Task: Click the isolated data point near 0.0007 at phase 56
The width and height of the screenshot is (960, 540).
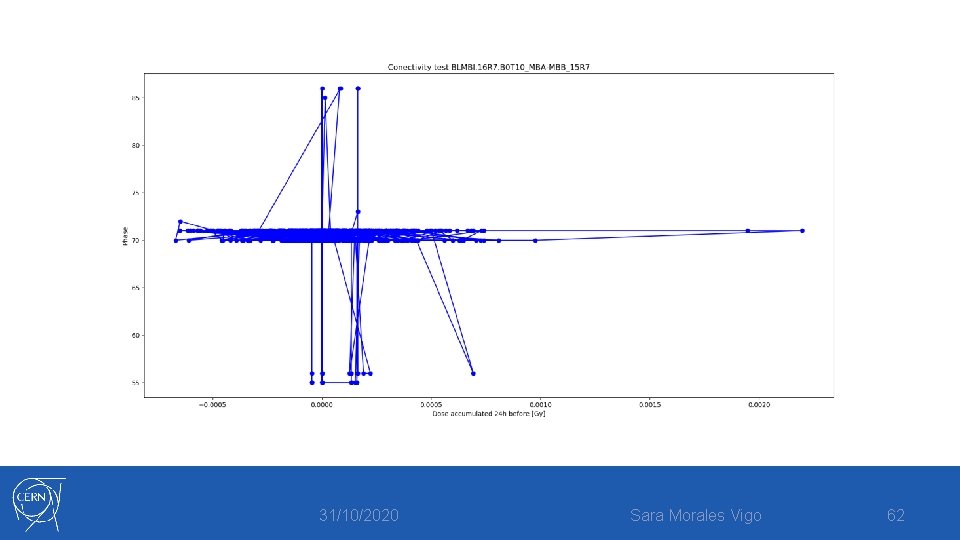Action: pyautogui.click(x=473, y=373)
